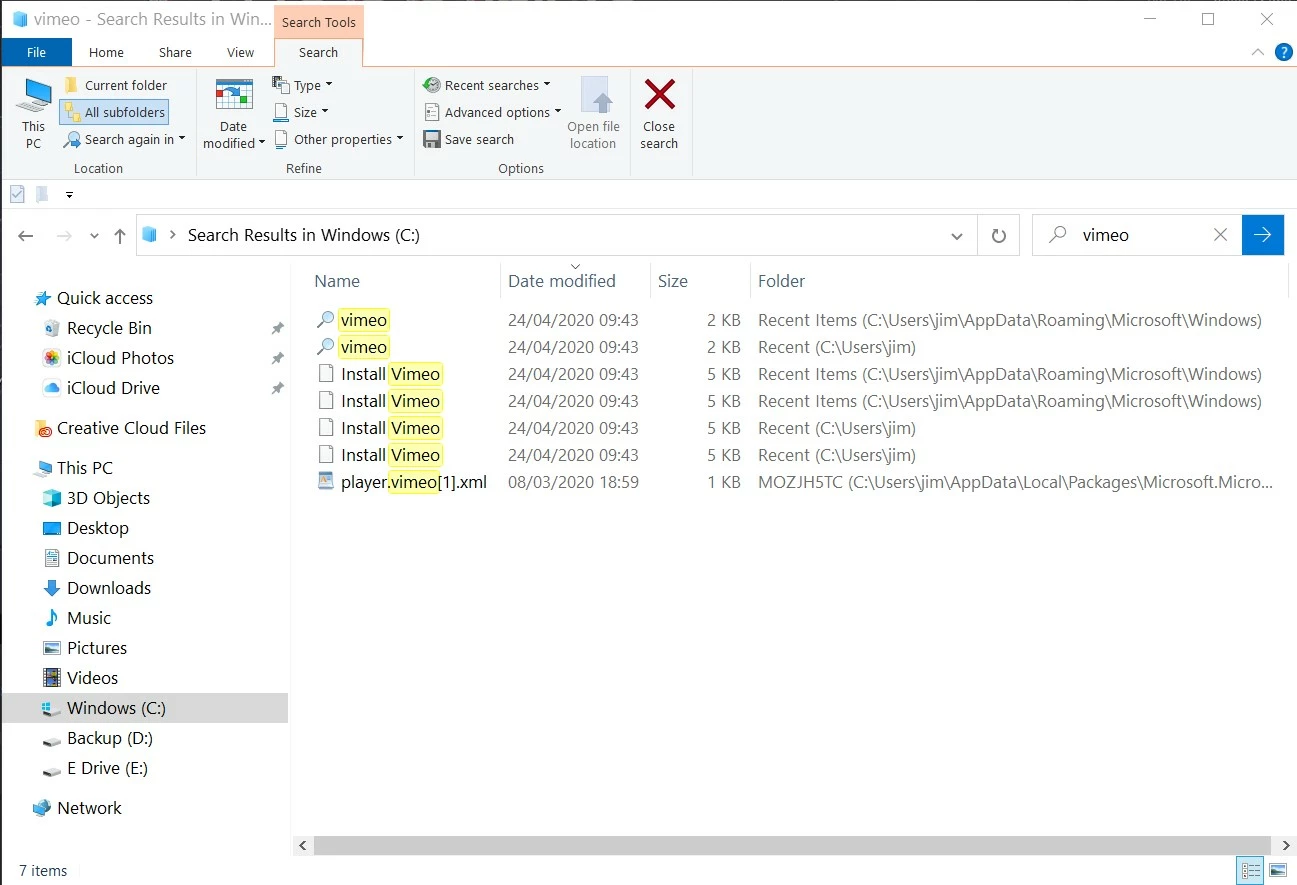This screenshot has width=1297, height=885.
Task: Click the Desktop folder icon in sidebar
Action: (52, 528)
